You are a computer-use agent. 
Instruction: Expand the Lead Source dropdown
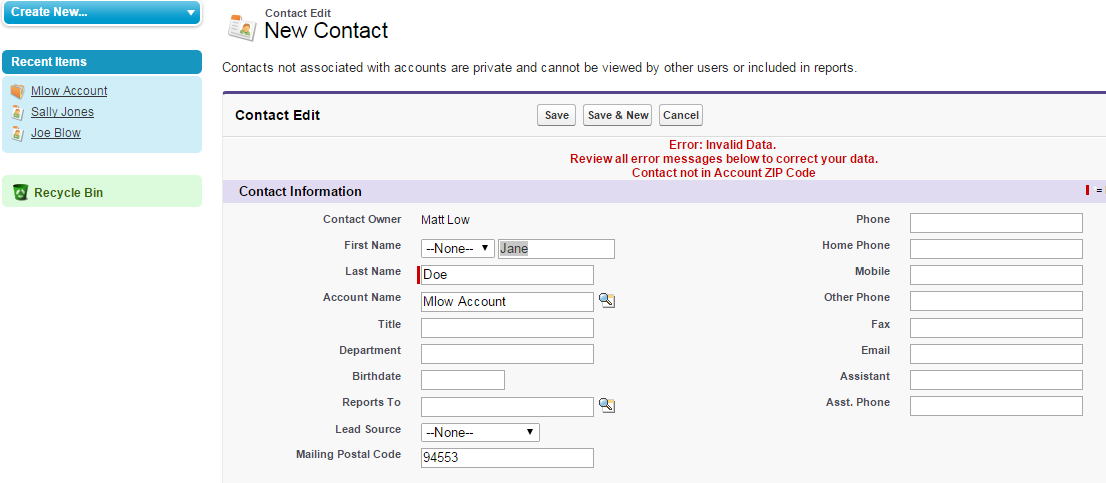480,432
